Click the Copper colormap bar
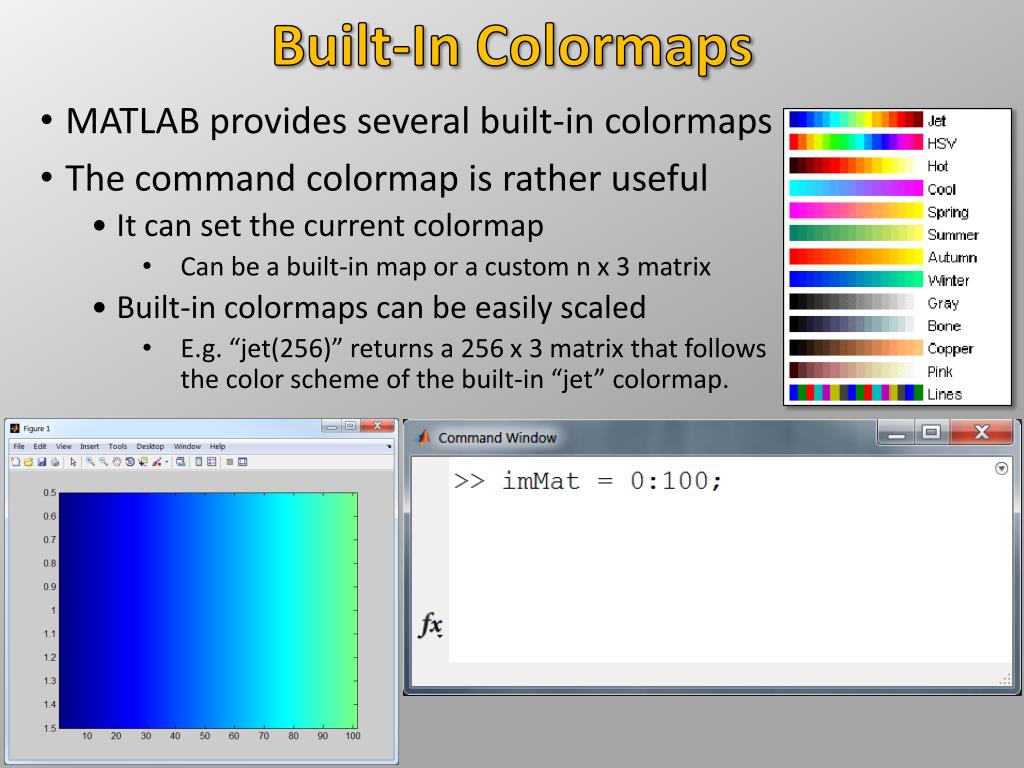1024x768 pixels. (x=856, y=347)
